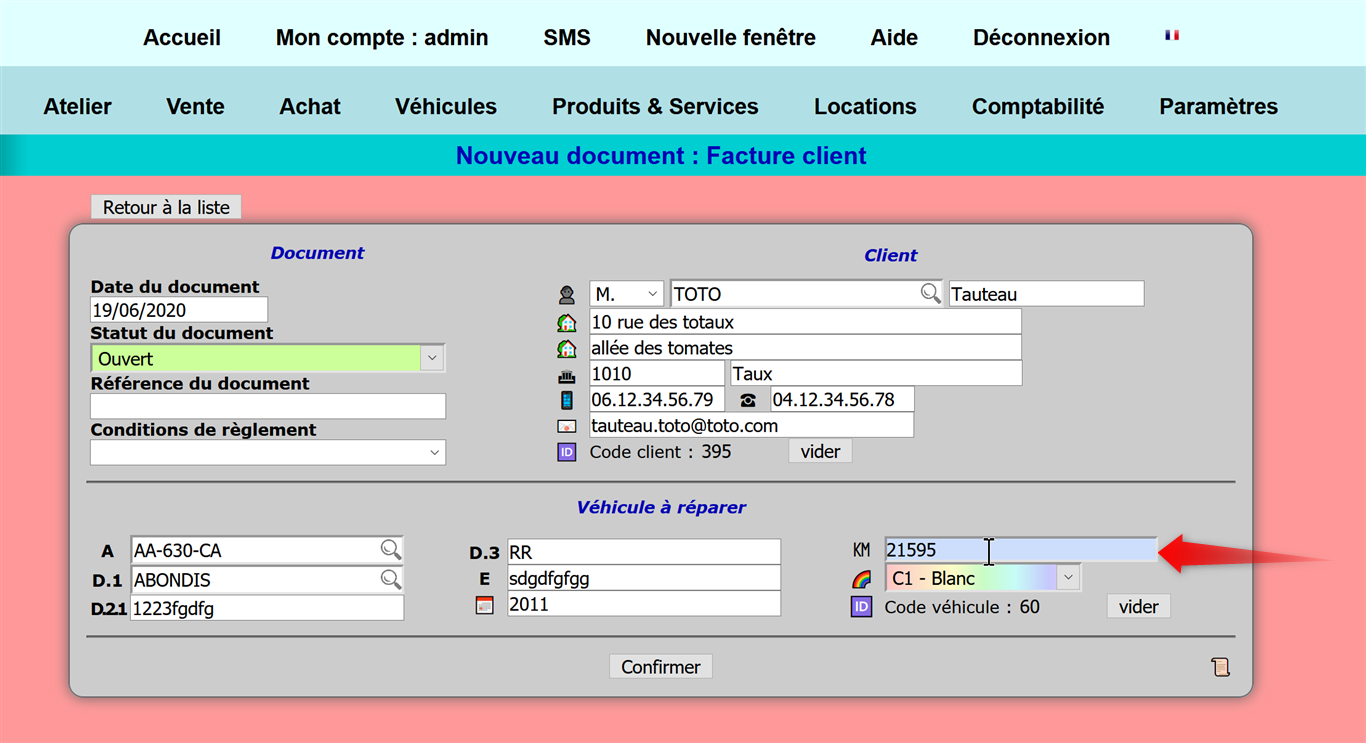
Task: Click vider button beside Code véhicule
Action: [1138, 607]
